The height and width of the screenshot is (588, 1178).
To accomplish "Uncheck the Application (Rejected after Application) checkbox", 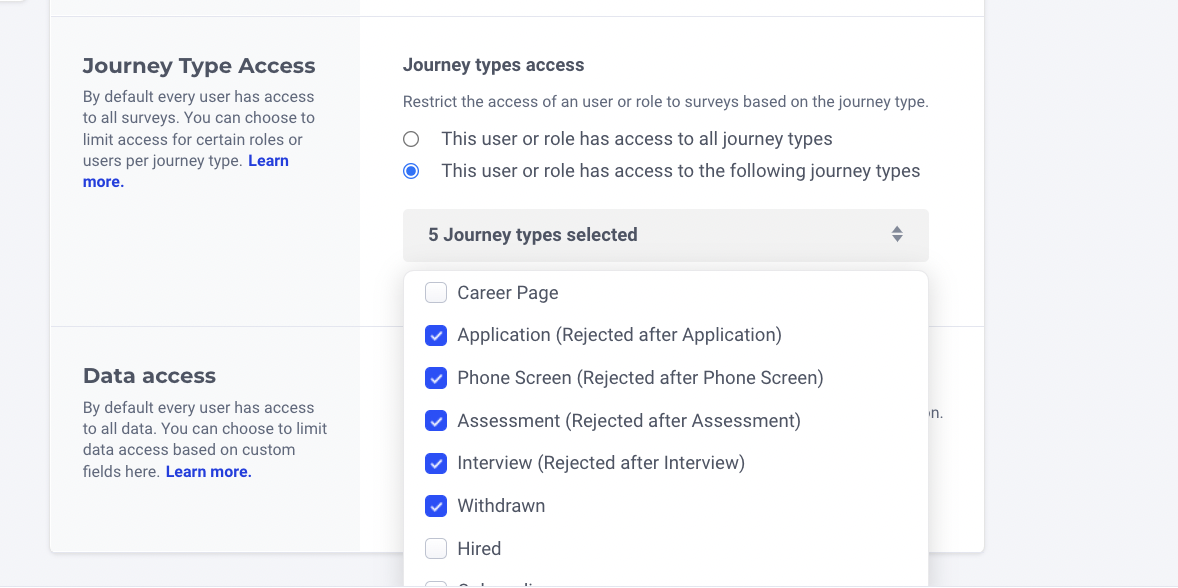I will [436, 336].
